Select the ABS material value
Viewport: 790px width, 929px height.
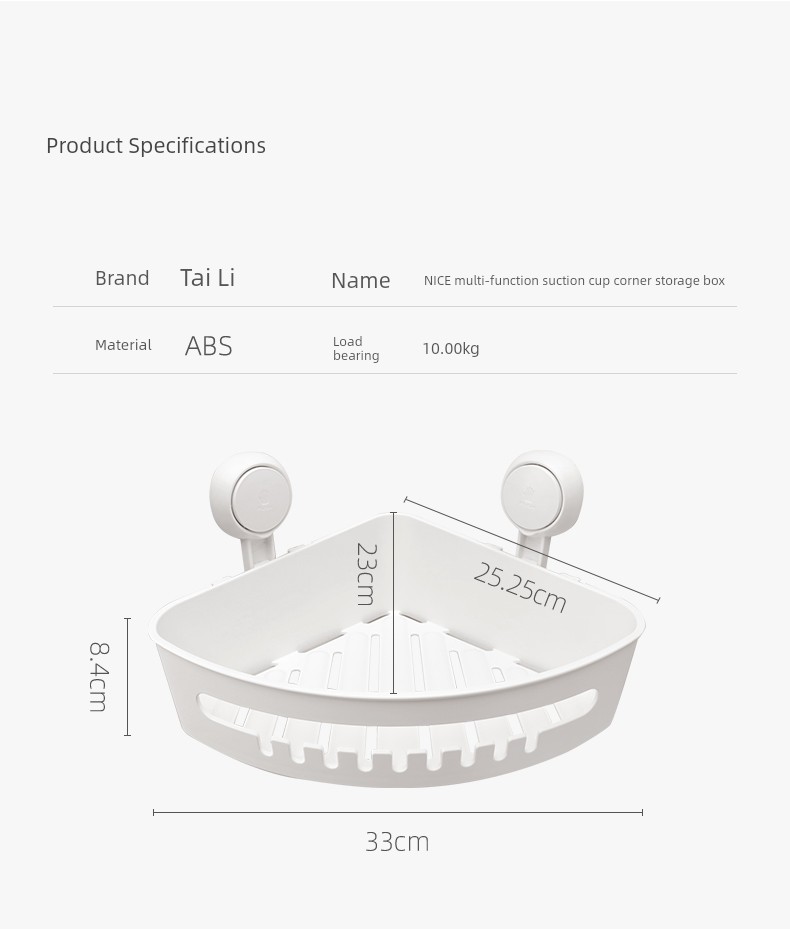coord(209,346)
